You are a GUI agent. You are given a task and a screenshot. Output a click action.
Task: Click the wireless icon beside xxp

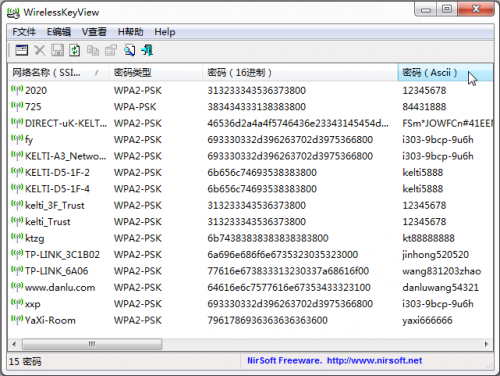[17, 303]
